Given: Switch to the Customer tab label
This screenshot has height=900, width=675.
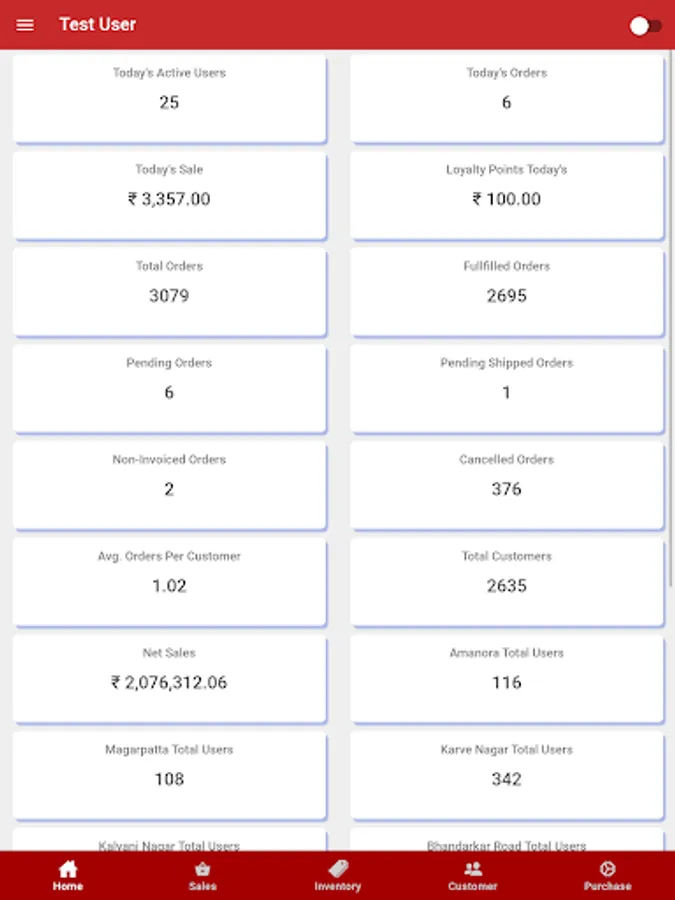Looking at the screenshot, I should tap(473, 886).
